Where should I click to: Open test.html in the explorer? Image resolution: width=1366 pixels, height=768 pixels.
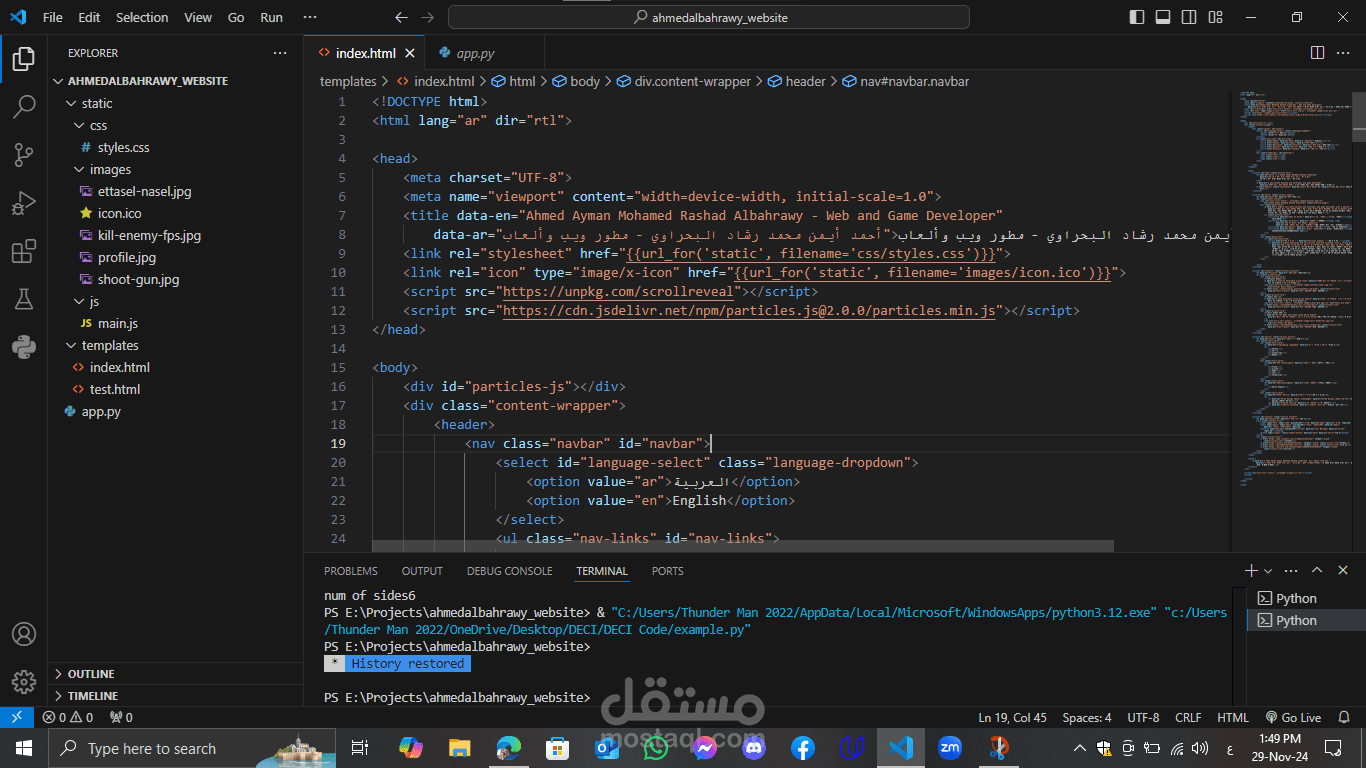pos(175,389)
